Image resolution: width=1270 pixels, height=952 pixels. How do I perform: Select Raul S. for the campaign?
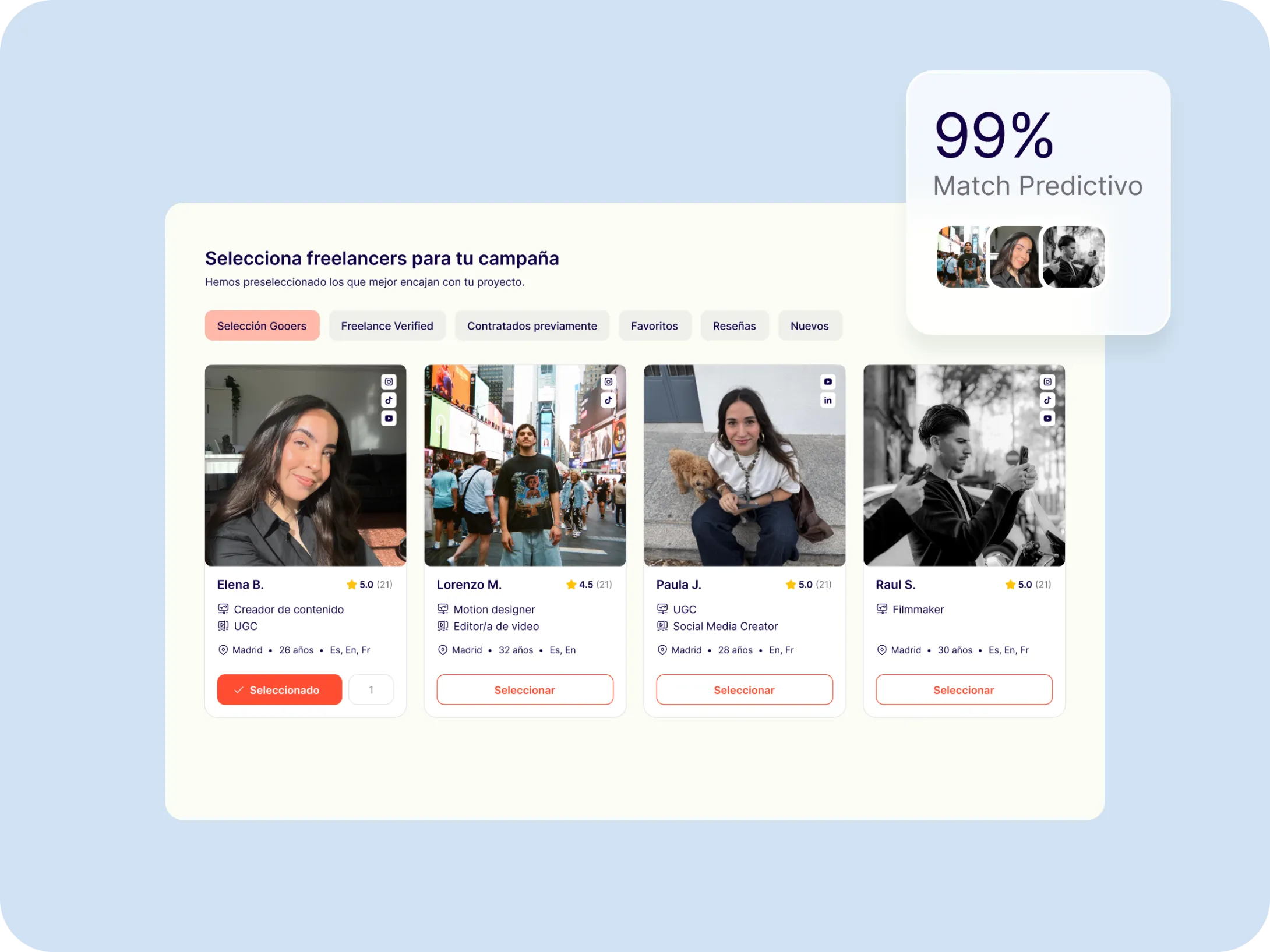click(964, 690)
